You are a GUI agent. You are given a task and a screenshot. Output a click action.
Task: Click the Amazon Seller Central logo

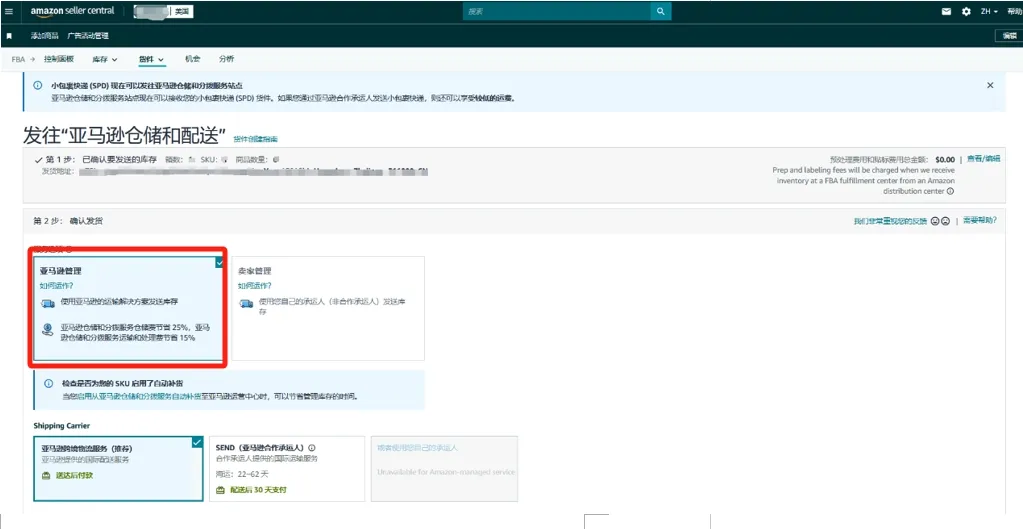point(72,12)
